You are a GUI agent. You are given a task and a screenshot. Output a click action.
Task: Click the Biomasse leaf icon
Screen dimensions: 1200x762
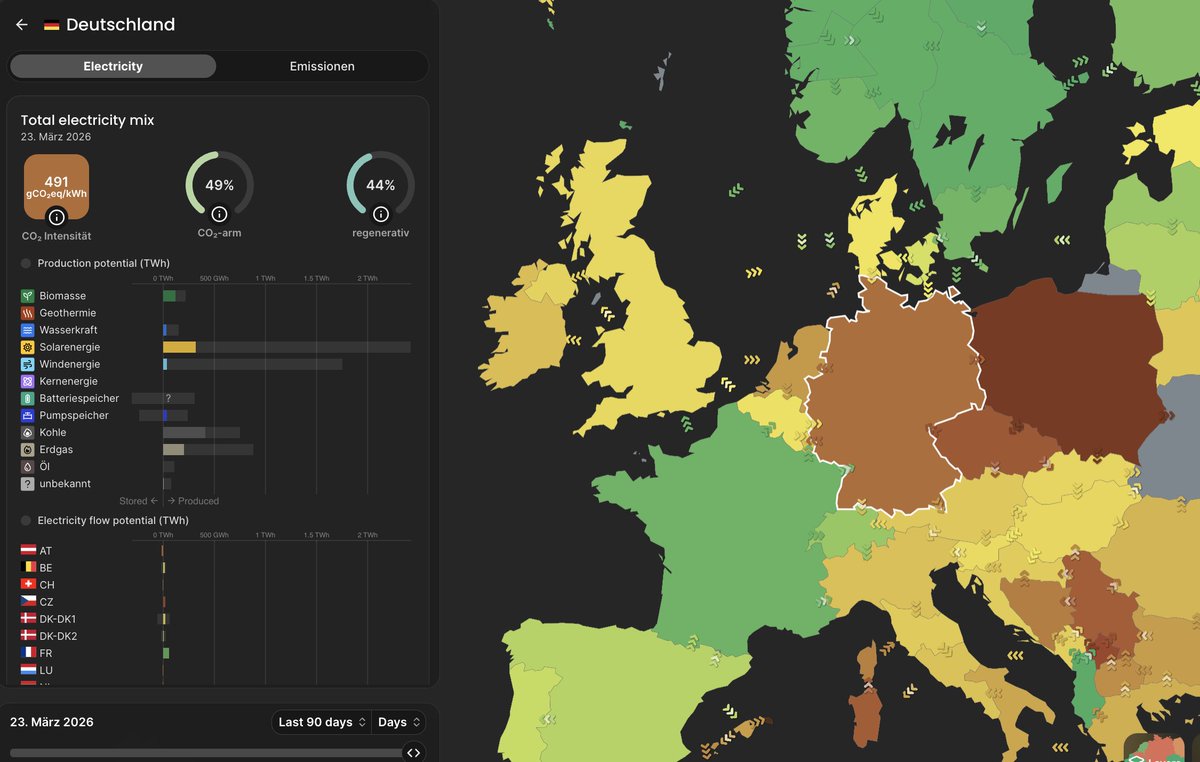28,296
